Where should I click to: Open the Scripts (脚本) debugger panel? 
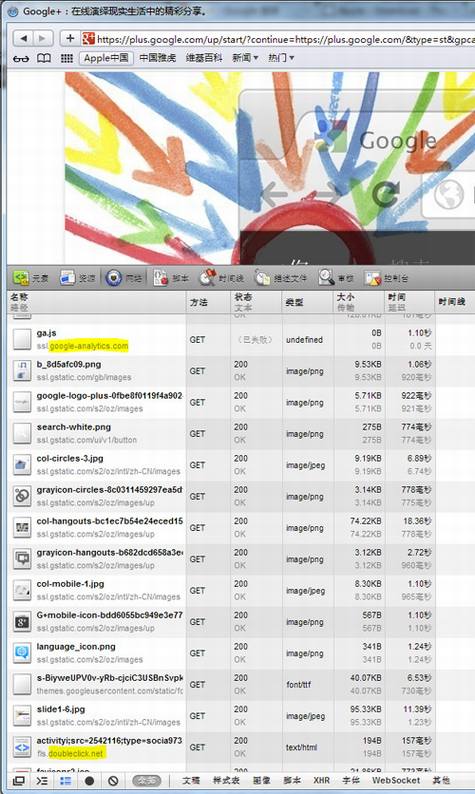(x=171, y=278)
